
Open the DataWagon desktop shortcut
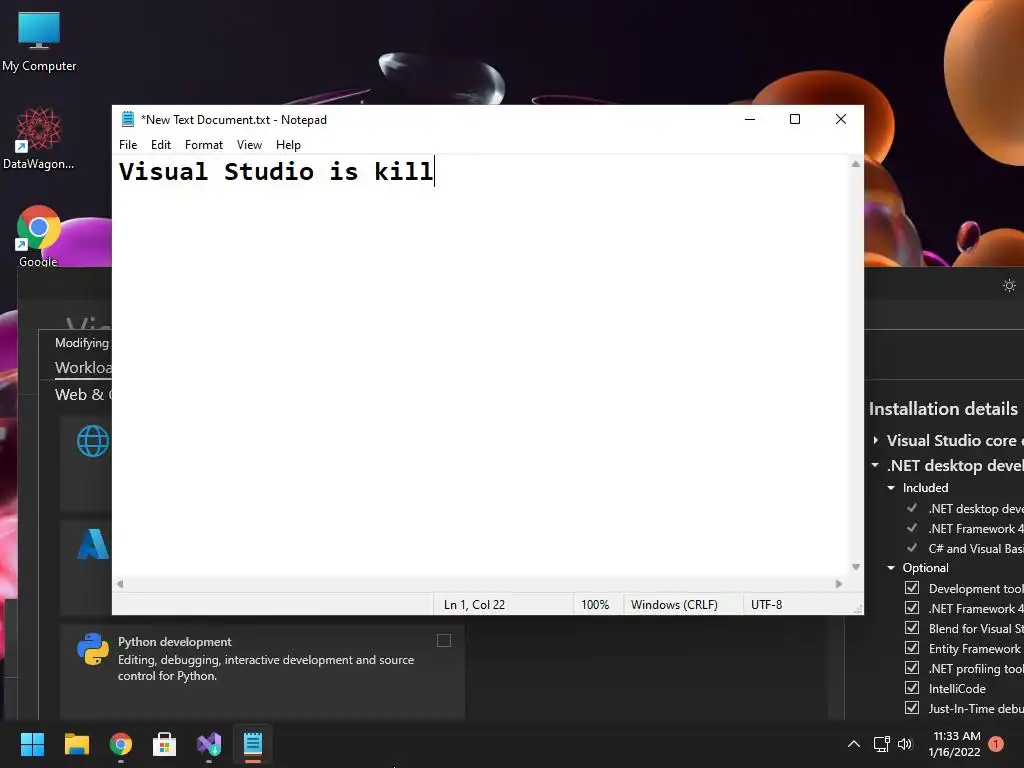[x=39, y=138]
